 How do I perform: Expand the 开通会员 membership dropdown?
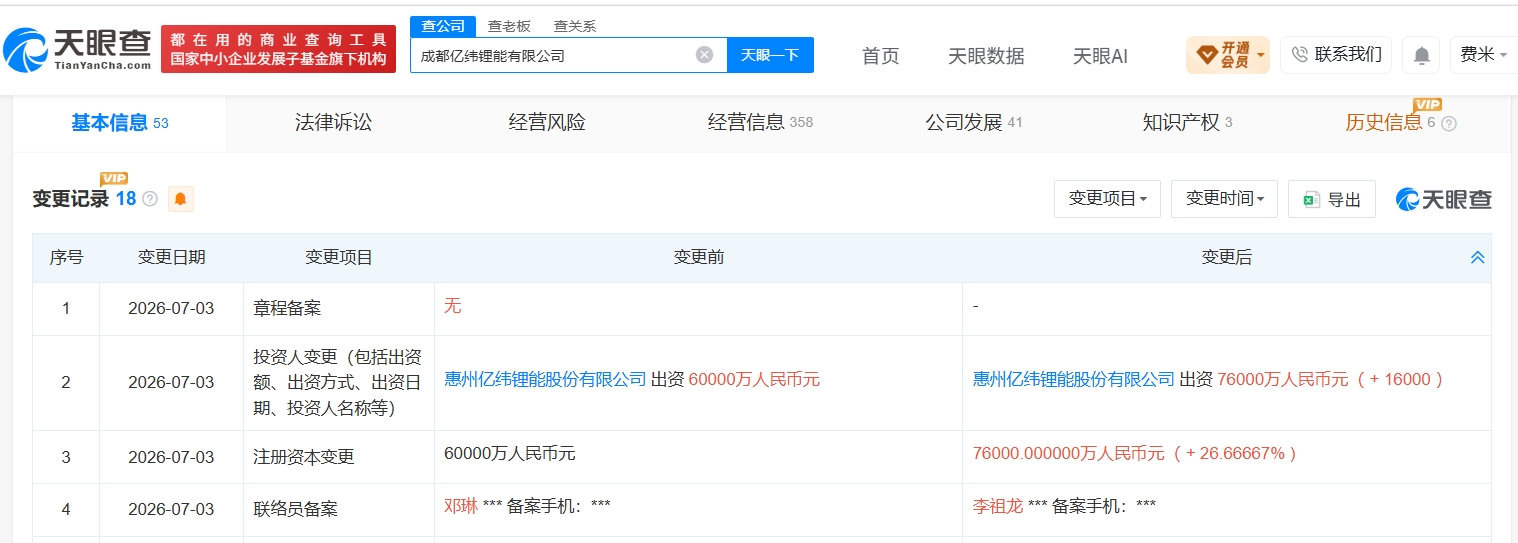tap(1228, 55)
